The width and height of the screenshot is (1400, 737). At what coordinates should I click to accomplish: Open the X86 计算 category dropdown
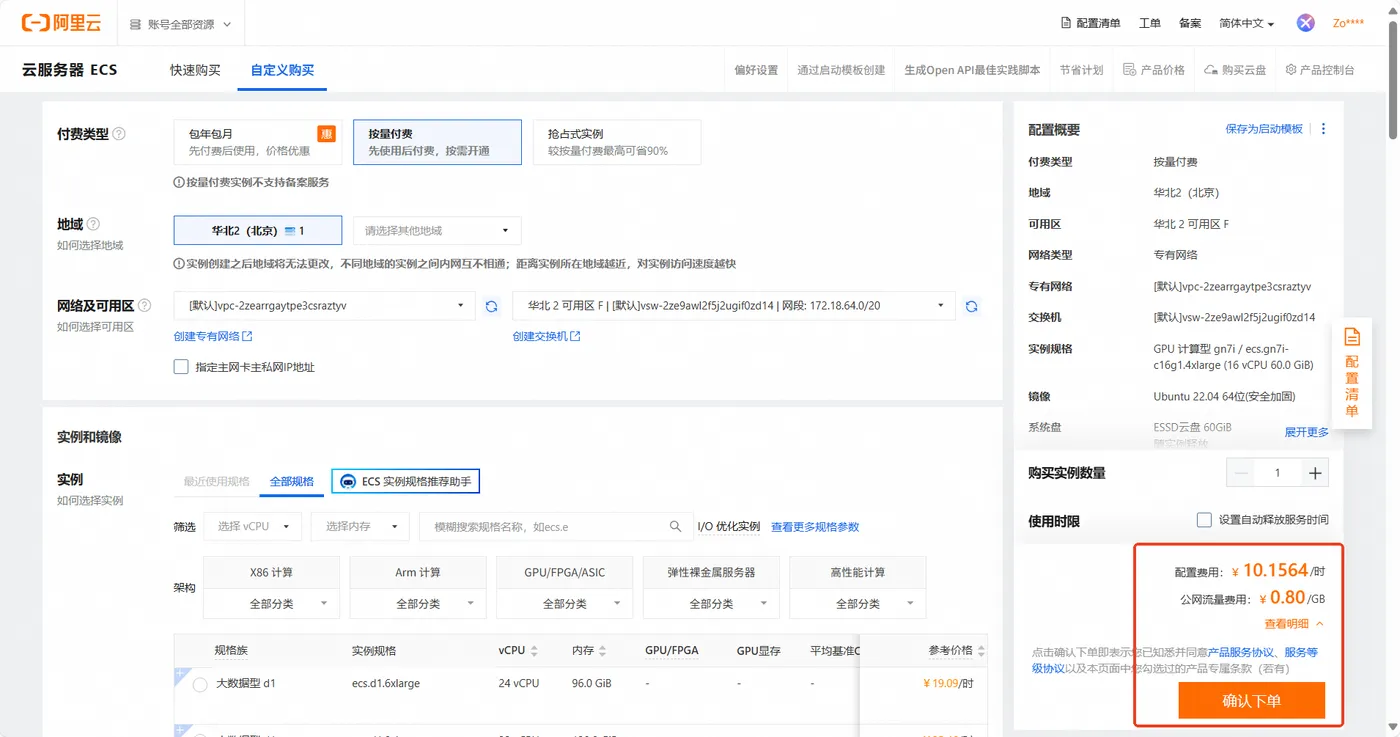click(271, 604)
